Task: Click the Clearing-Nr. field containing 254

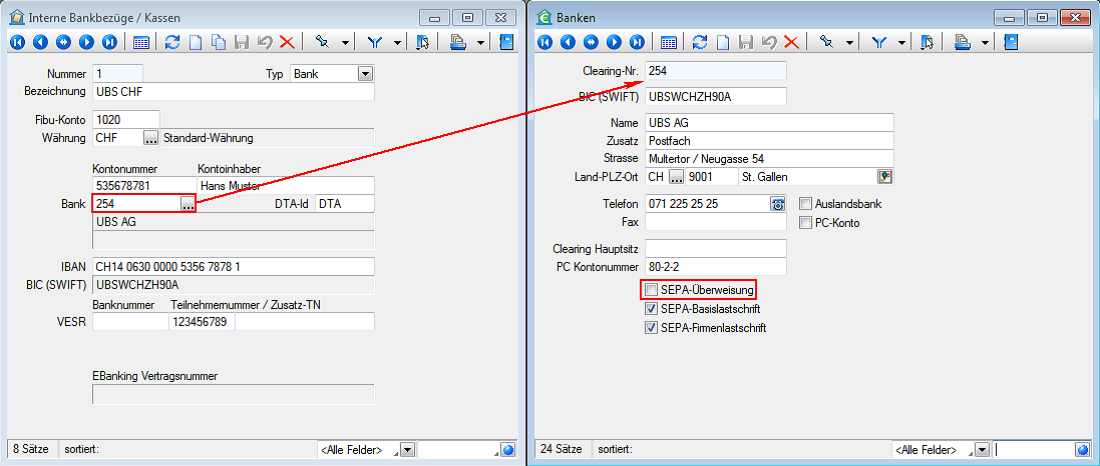Action: click(x=715, y=71)
